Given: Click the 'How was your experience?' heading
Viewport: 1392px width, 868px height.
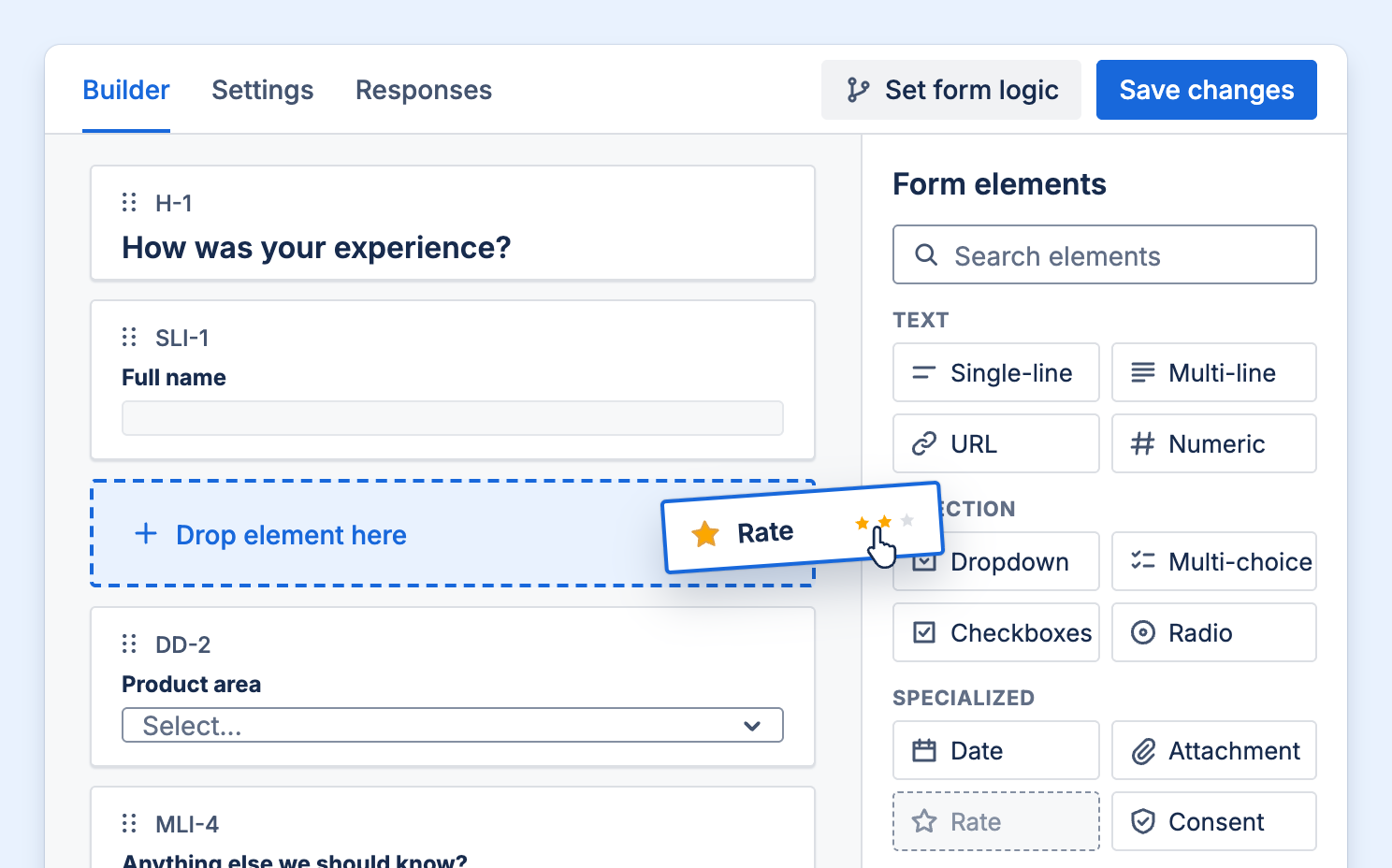Looking at the screenshot, I should pos(316,248).
